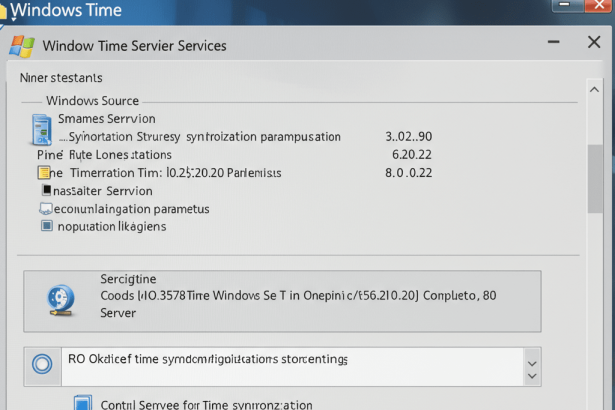This screenshot has width=615, height=410.
Task: Click the vertical scrollbar thumb
Action: tap(595, 179)
